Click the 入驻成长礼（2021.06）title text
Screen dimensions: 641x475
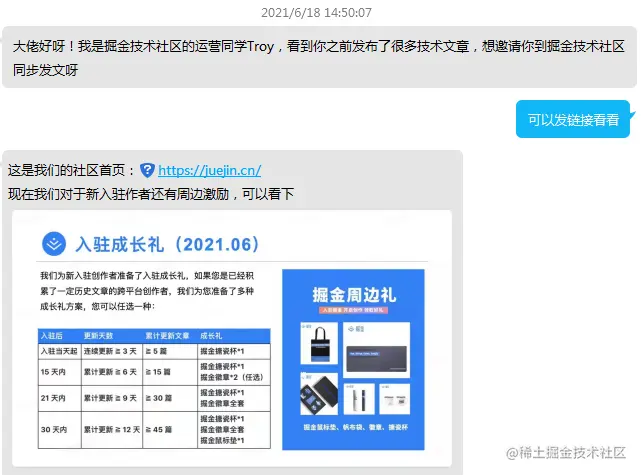coord(167,244)
